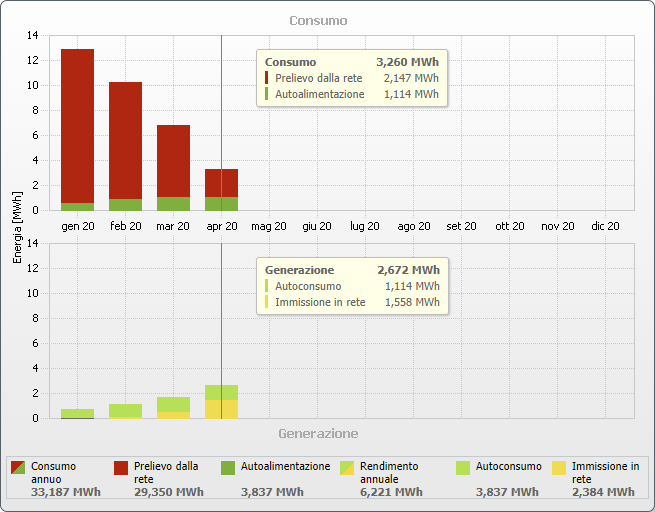
Task: Click the green Autoalimentazione legend swatch
Action: 228,468
